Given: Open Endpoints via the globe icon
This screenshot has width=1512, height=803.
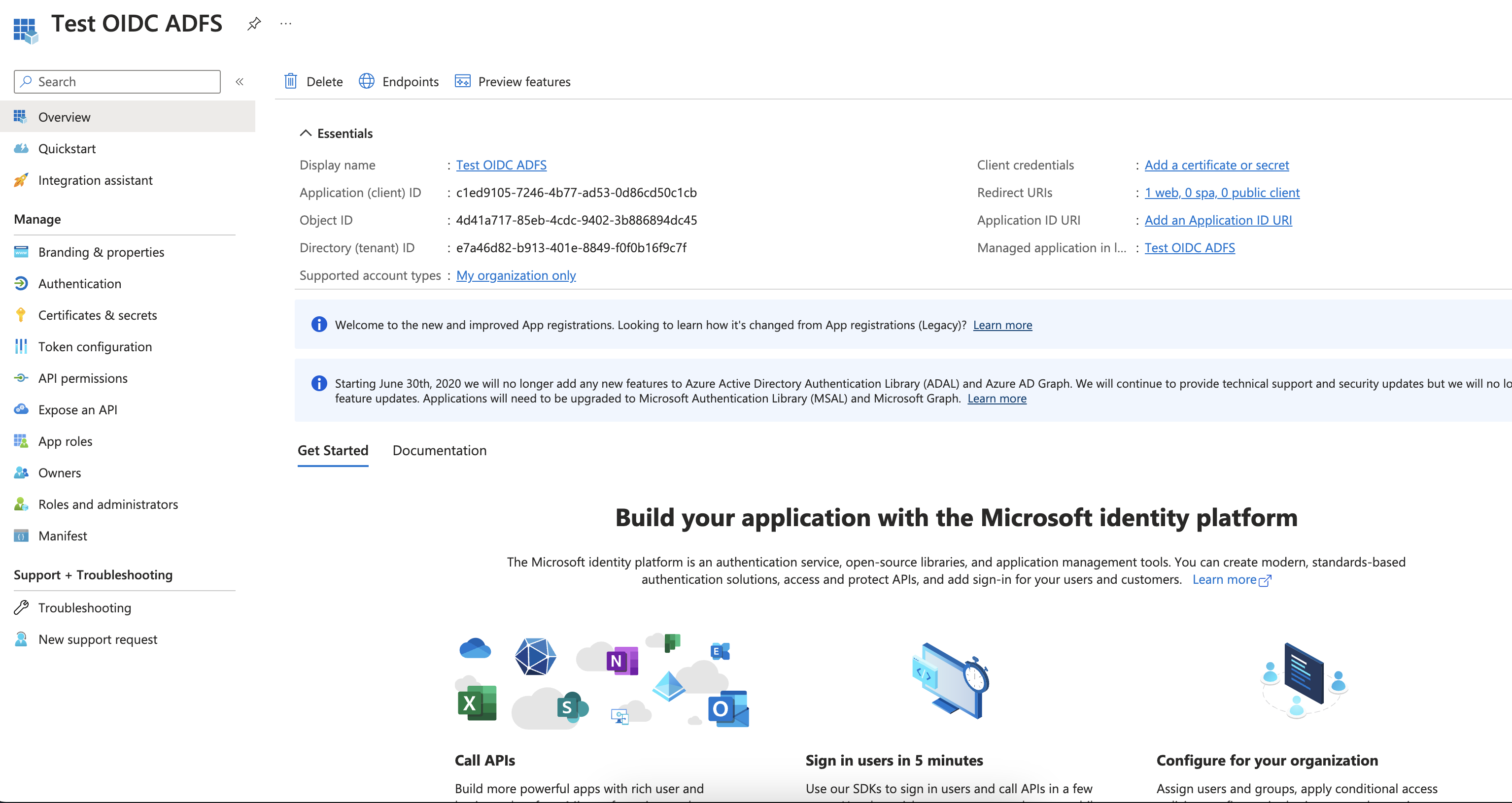Looking at the screenshot, I should [x=367, y=81].
